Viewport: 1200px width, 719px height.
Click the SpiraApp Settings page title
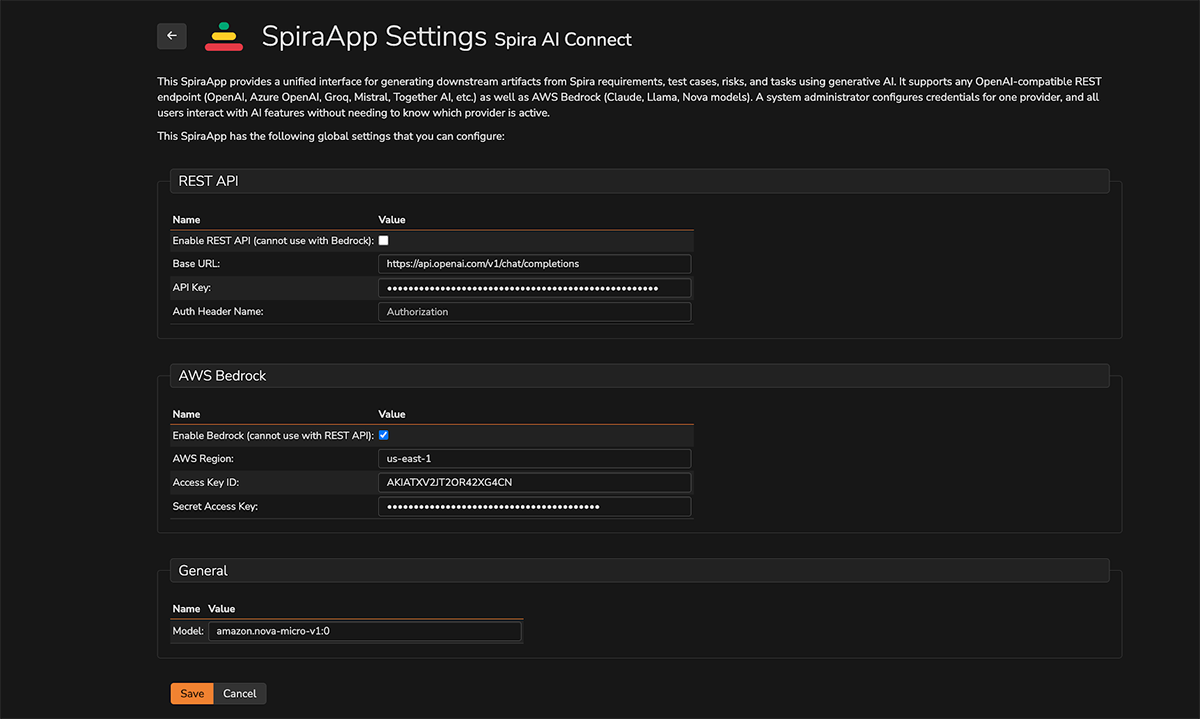click(x=374, y=37)
